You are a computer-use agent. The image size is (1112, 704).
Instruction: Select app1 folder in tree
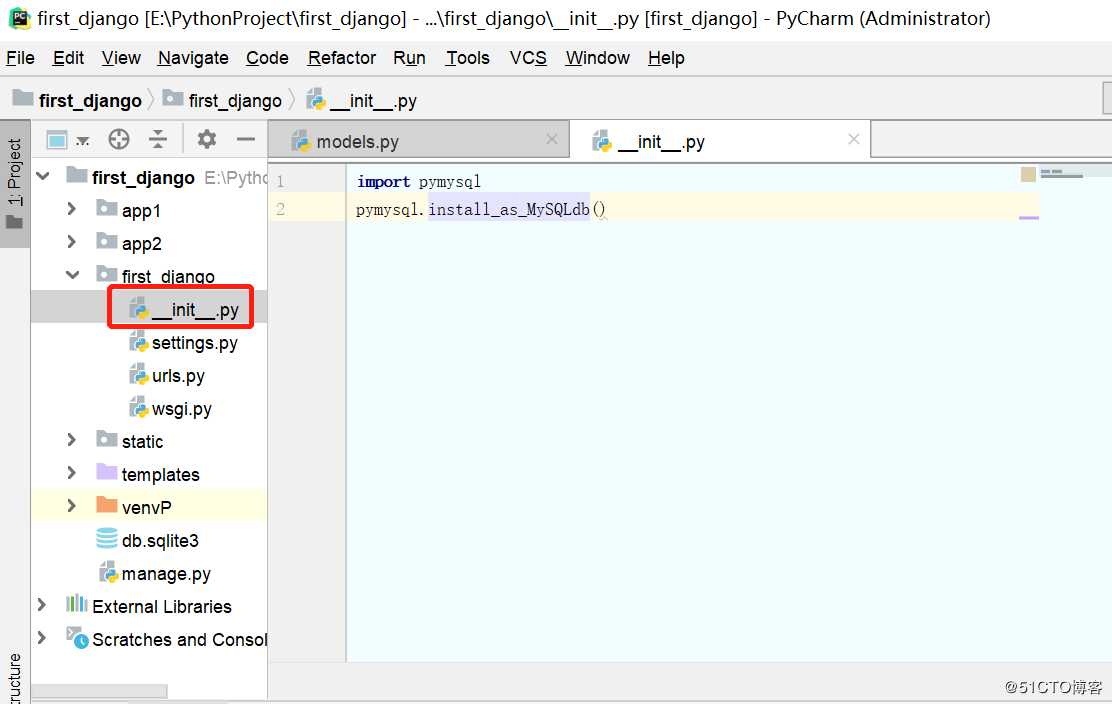click(141, 211)
